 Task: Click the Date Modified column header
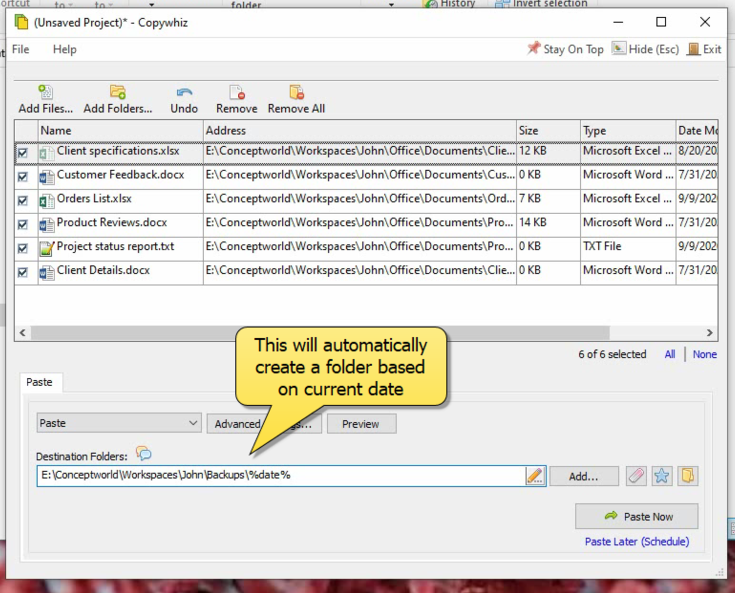point(697,130)
